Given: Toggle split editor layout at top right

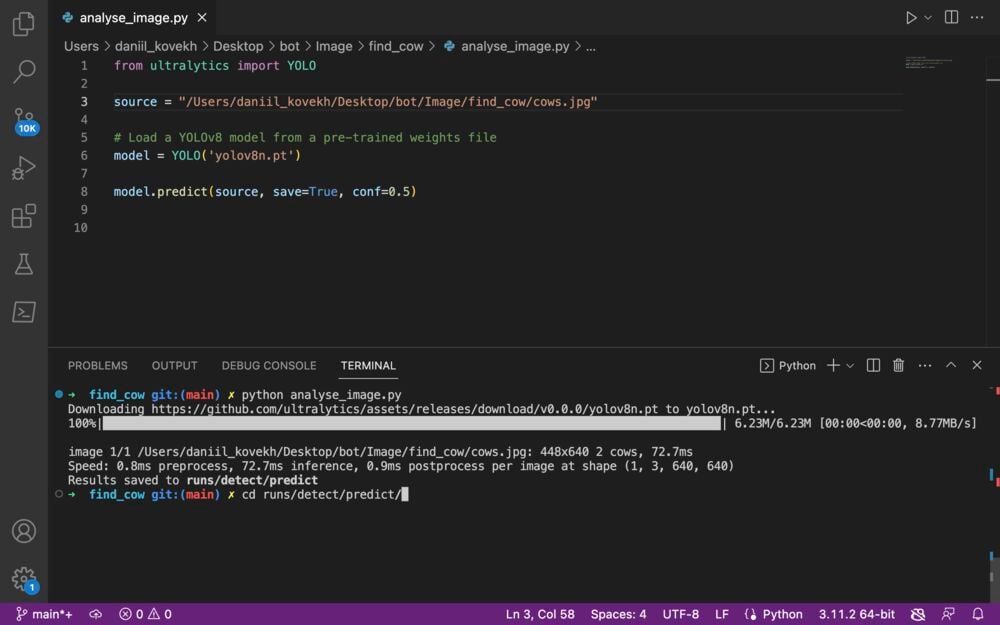Looking at the screenshot, I should click(x=951, y=18).
